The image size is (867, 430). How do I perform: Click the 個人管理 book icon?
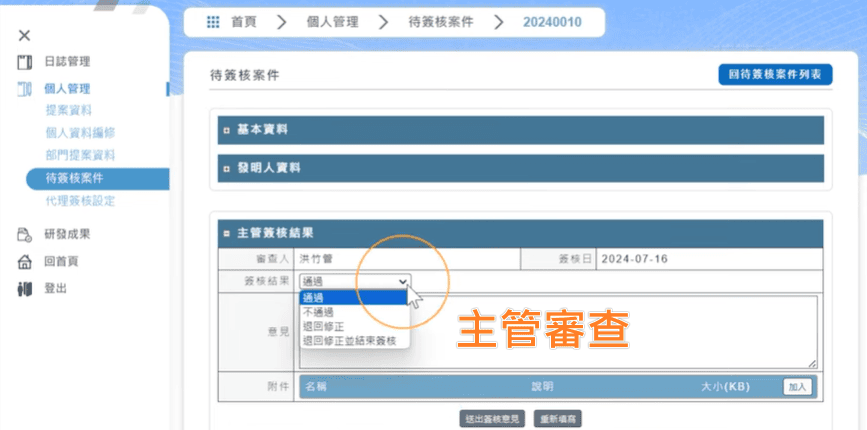coord(25,89)
